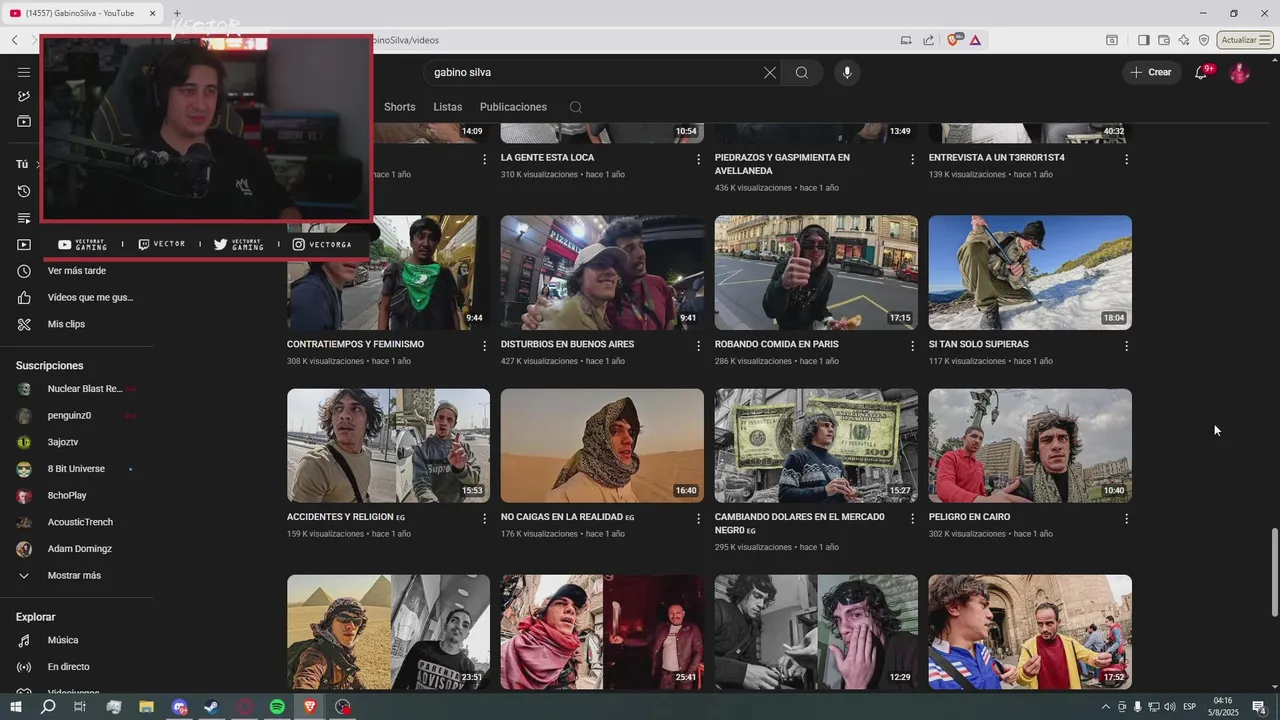Open PELIGRO EN CAIRO thumbnail
This screenshot has height=720, width=1280.
tap(1030, 446)
